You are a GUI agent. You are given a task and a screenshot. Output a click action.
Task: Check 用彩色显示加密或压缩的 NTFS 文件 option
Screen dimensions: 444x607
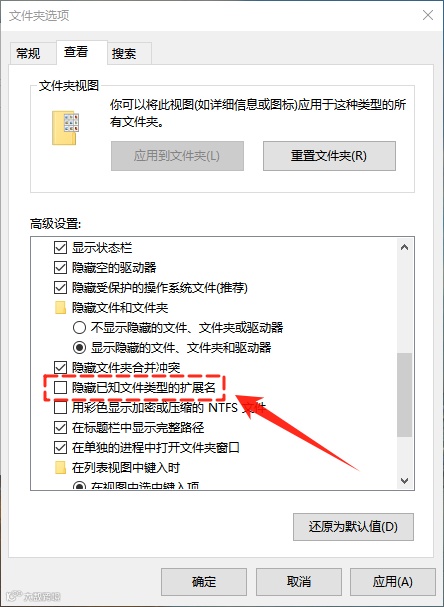[x=60, y=407]
